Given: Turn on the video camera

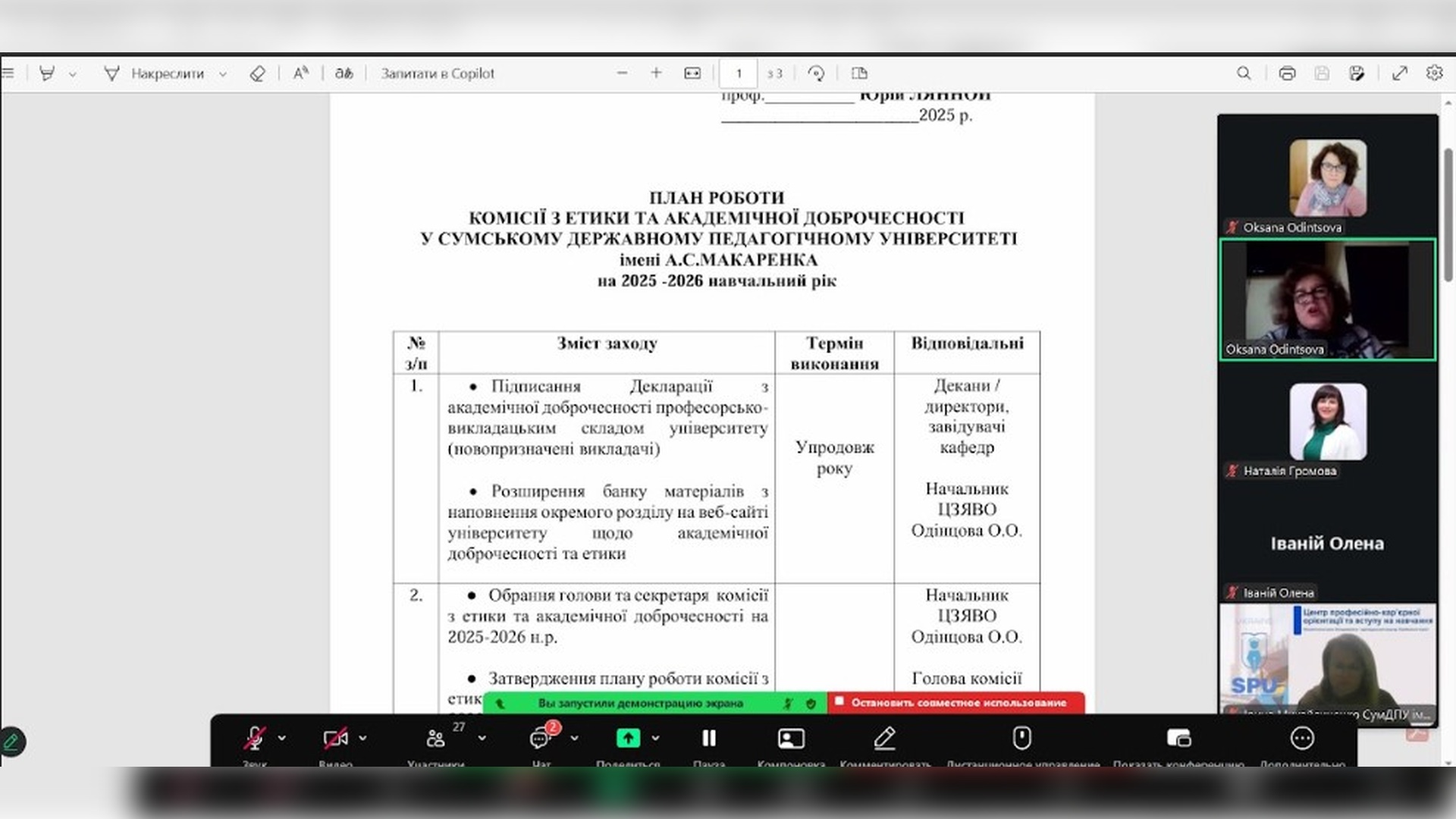Looking at the screenshot, I should pyautogui.click(x=334, y=738).
